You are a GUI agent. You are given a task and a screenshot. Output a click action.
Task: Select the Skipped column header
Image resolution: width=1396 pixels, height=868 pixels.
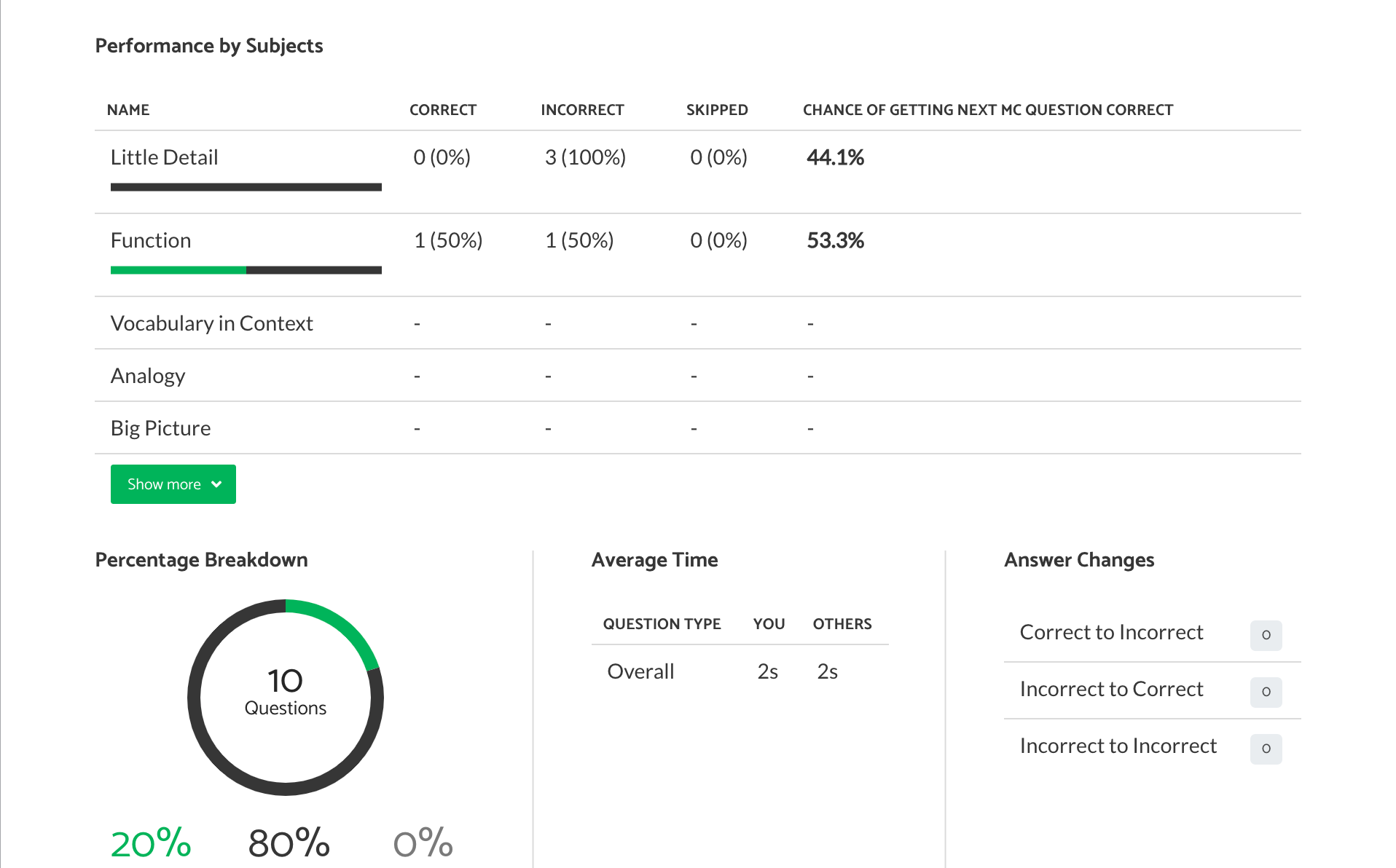coord(717,109)
